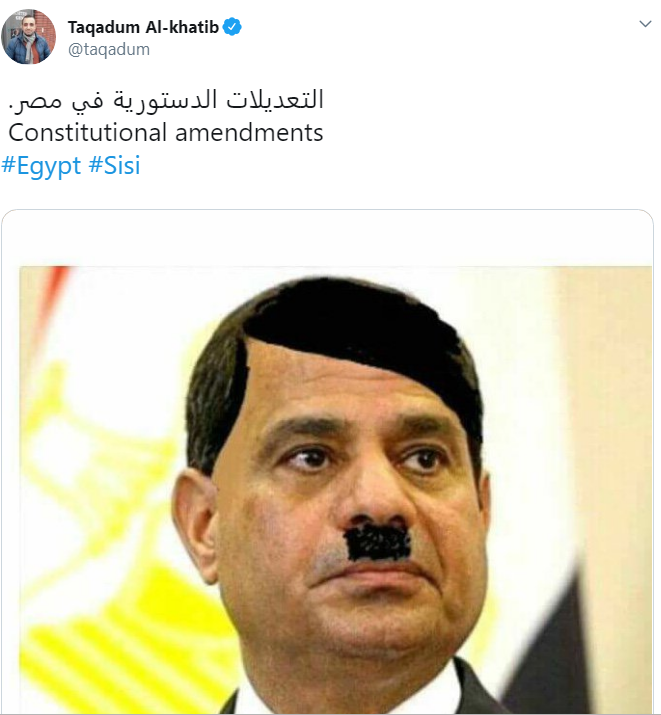
Task: Click the blue verified badge icon
Action: (x=232, y=27)
